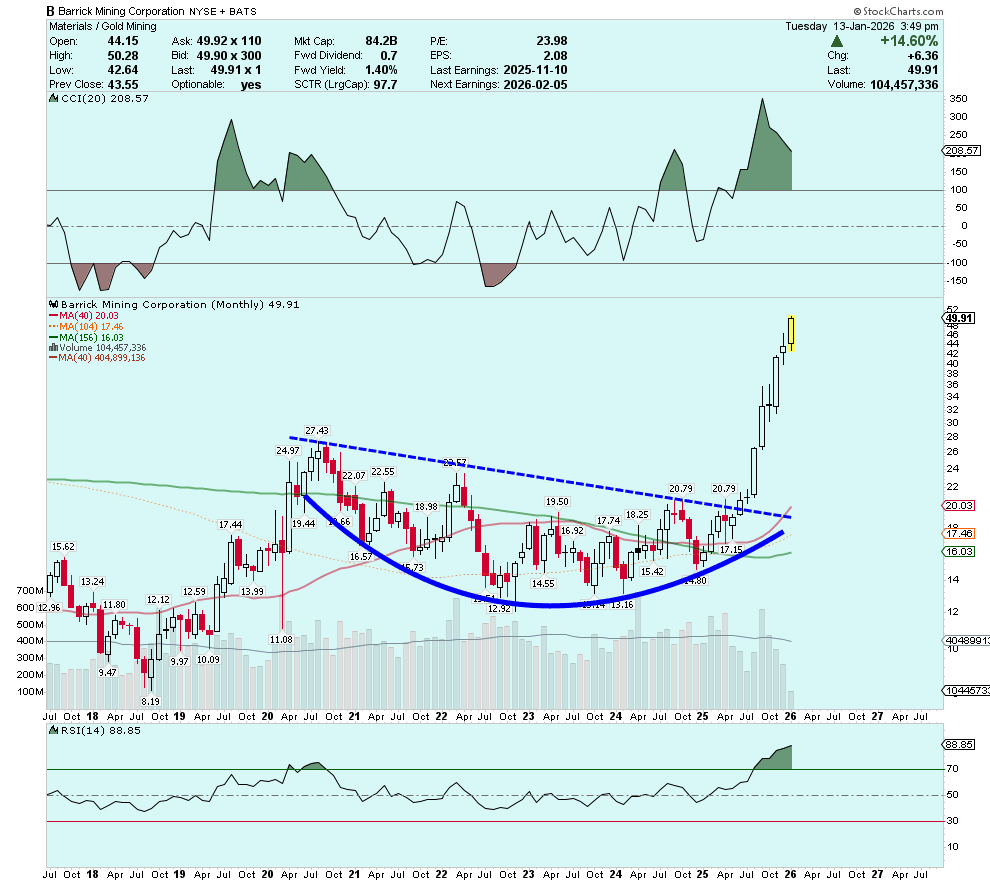Click the Fwd Yield value 1.40%

pos(381,70)
